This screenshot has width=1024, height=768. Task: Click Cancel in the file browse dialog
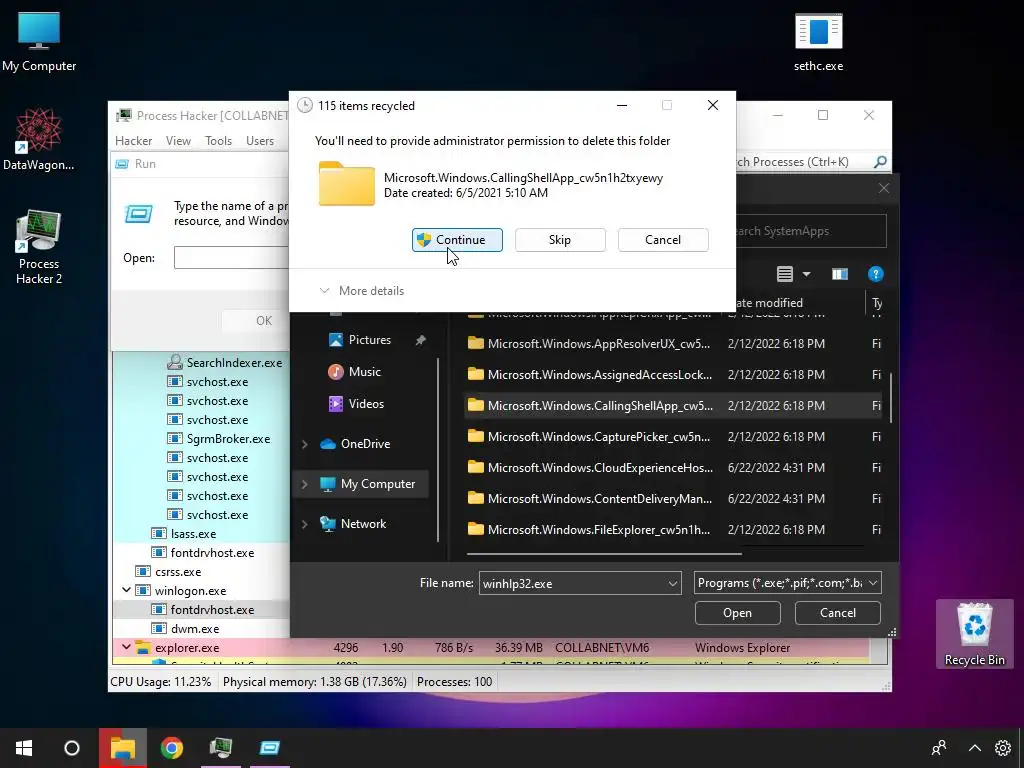(837, 613)
